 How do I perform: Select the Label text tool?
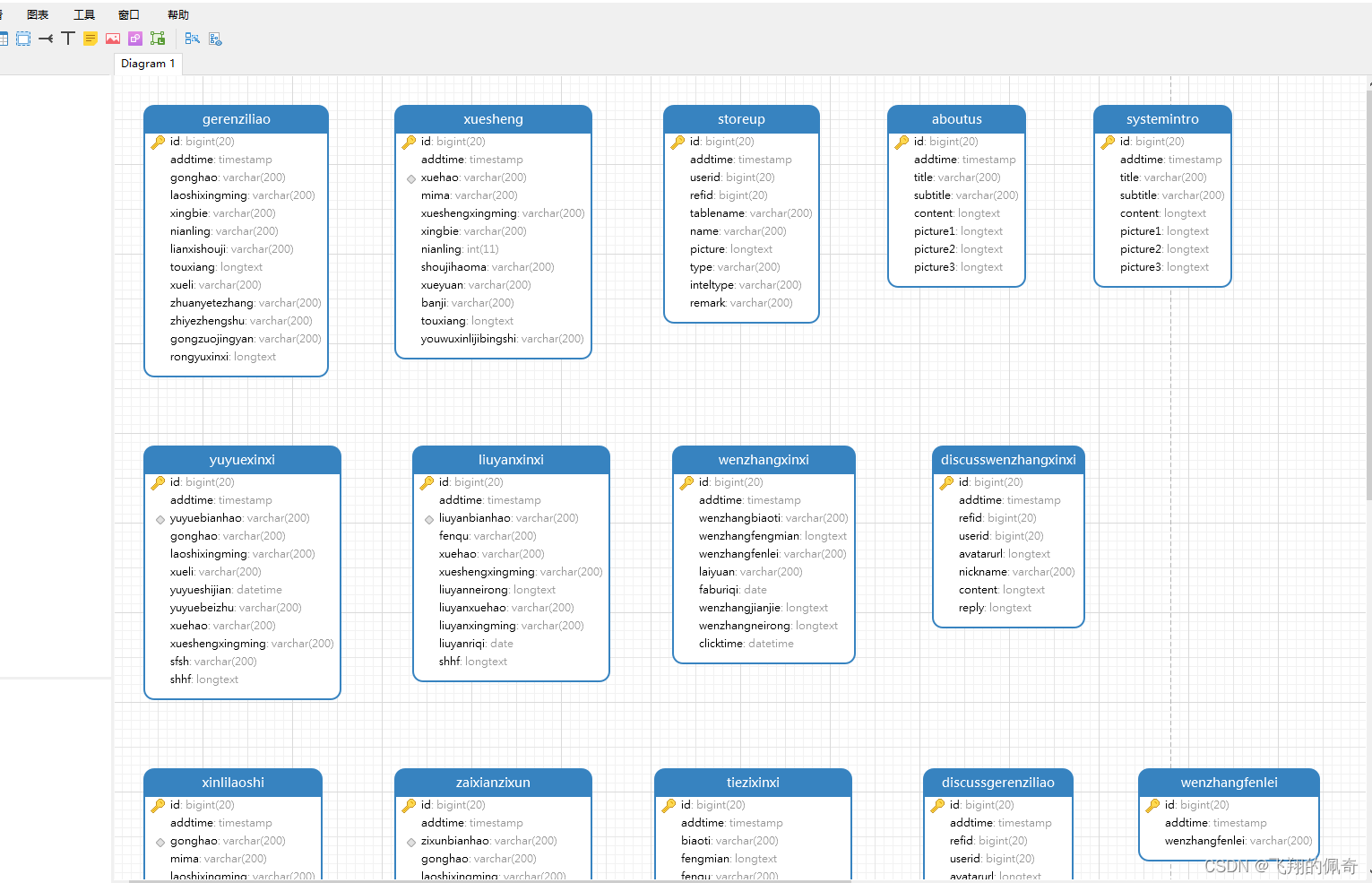click(67, 38)
